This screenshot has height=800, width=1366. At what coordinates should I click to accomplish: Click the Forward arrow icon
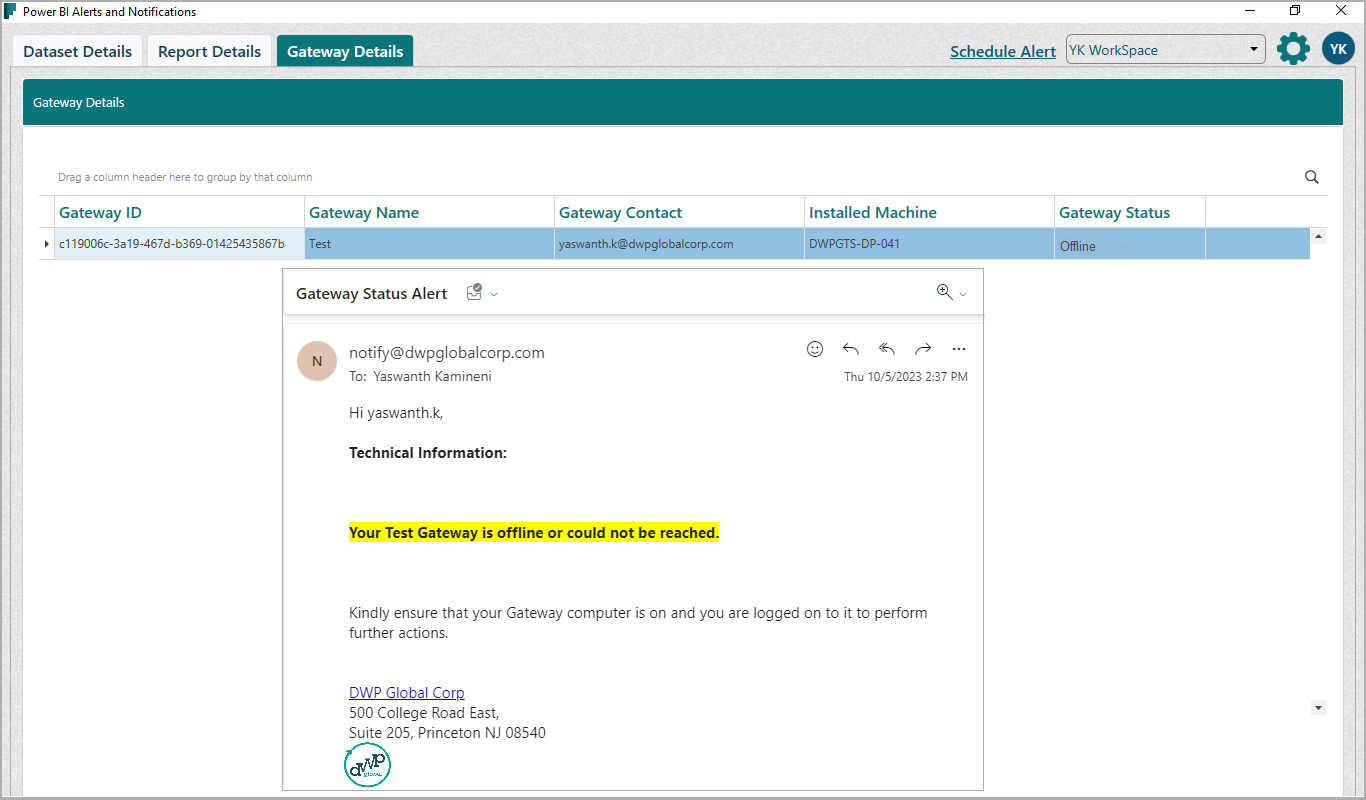pos(923,349)
